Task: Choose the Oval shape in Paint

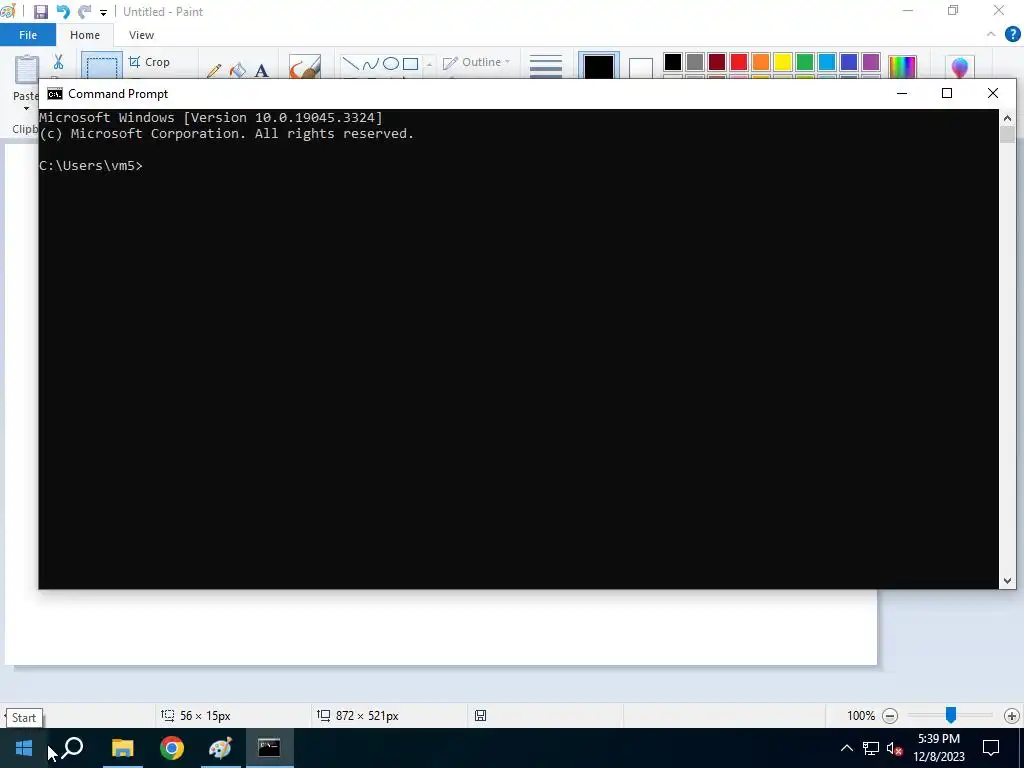Action: pyautogui.click(x=391, y=63)
